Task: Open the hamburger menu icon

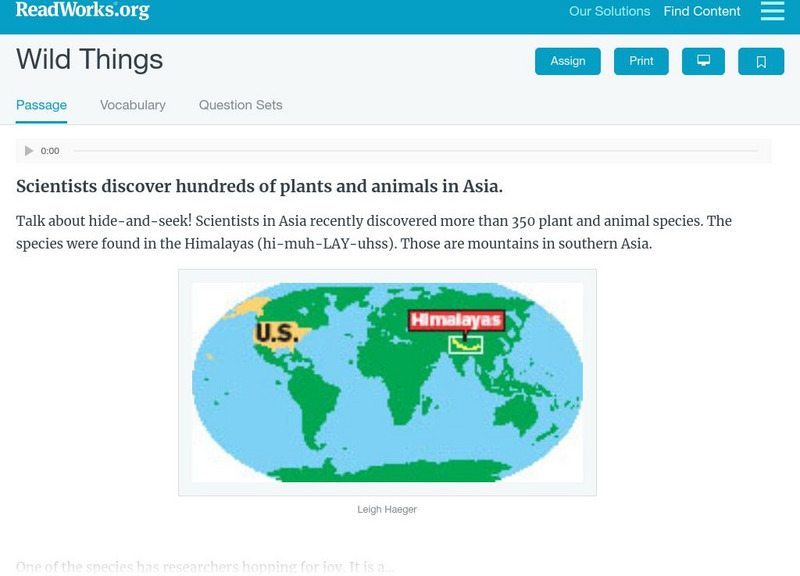Action: pos(772,11)
